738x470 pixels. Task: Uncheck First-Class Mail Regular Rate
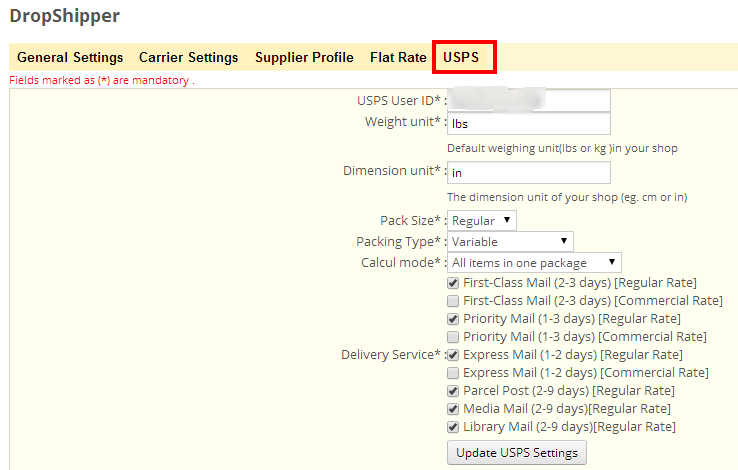click(x=453, y=283)
